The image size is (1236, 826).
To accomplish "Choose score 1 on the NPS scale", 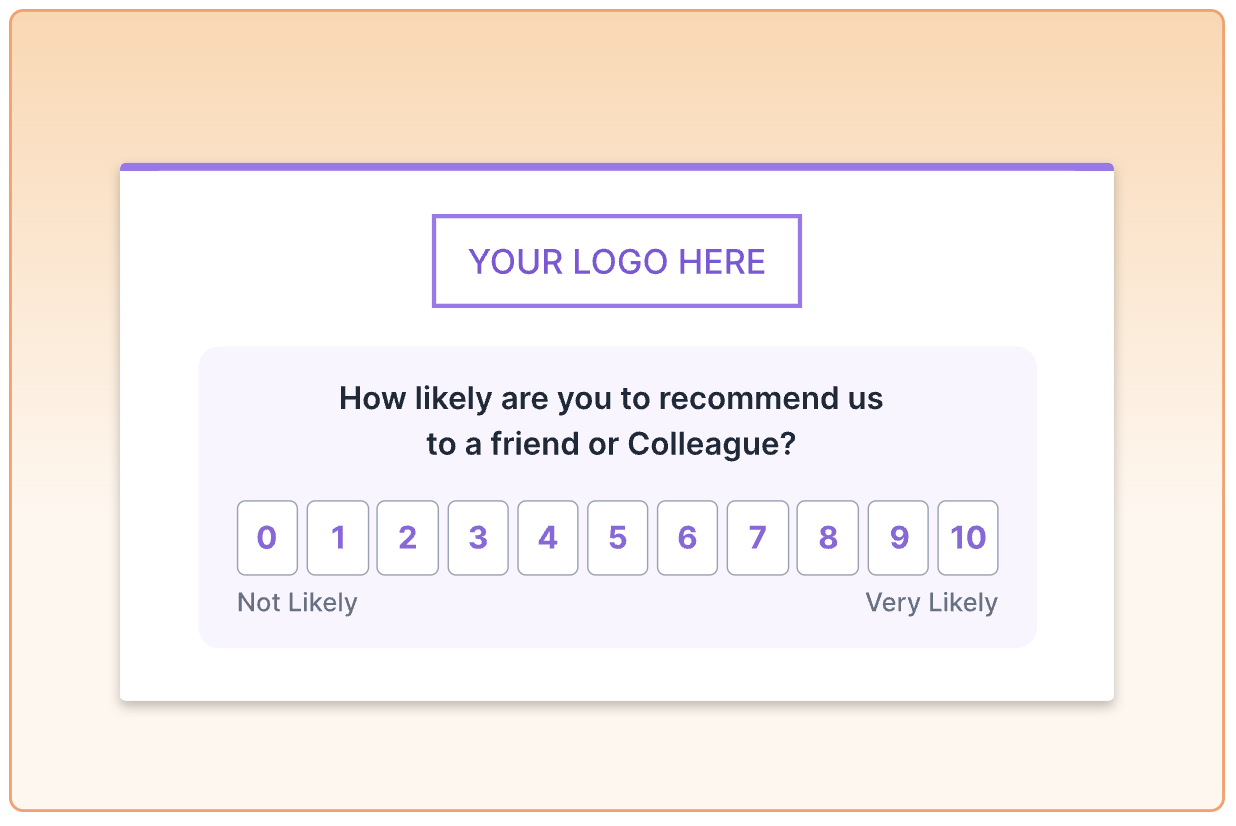I will [x=338, y=538].
